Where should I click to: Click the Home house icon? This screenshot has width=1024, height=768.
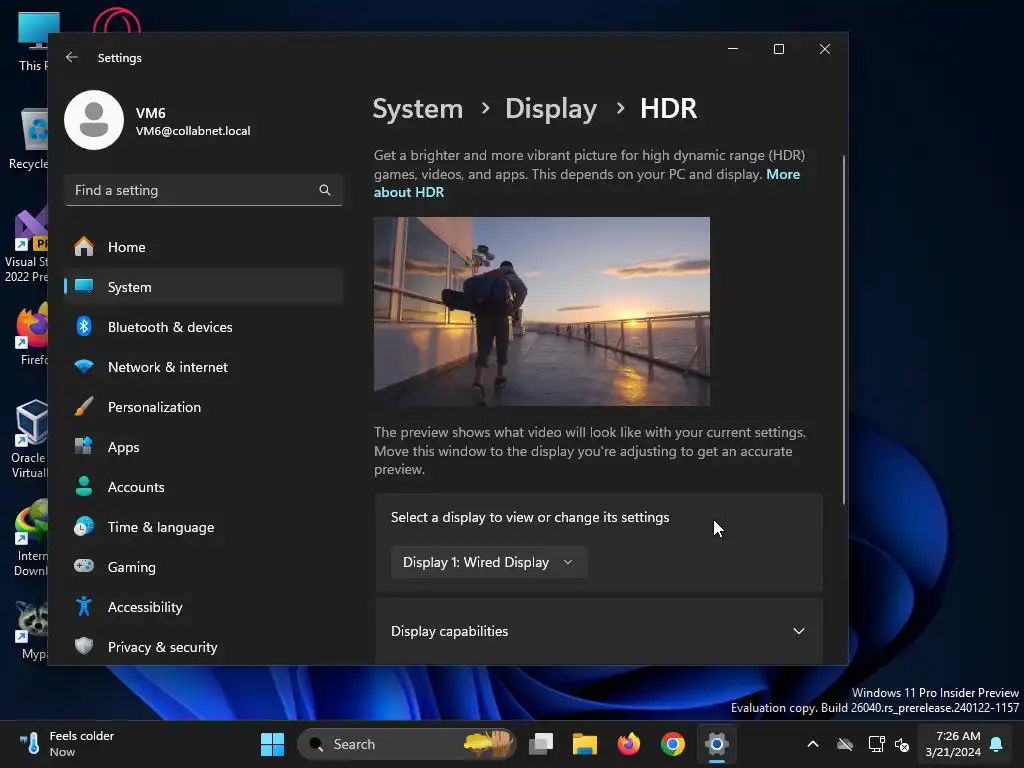click(x=84, y=246)
